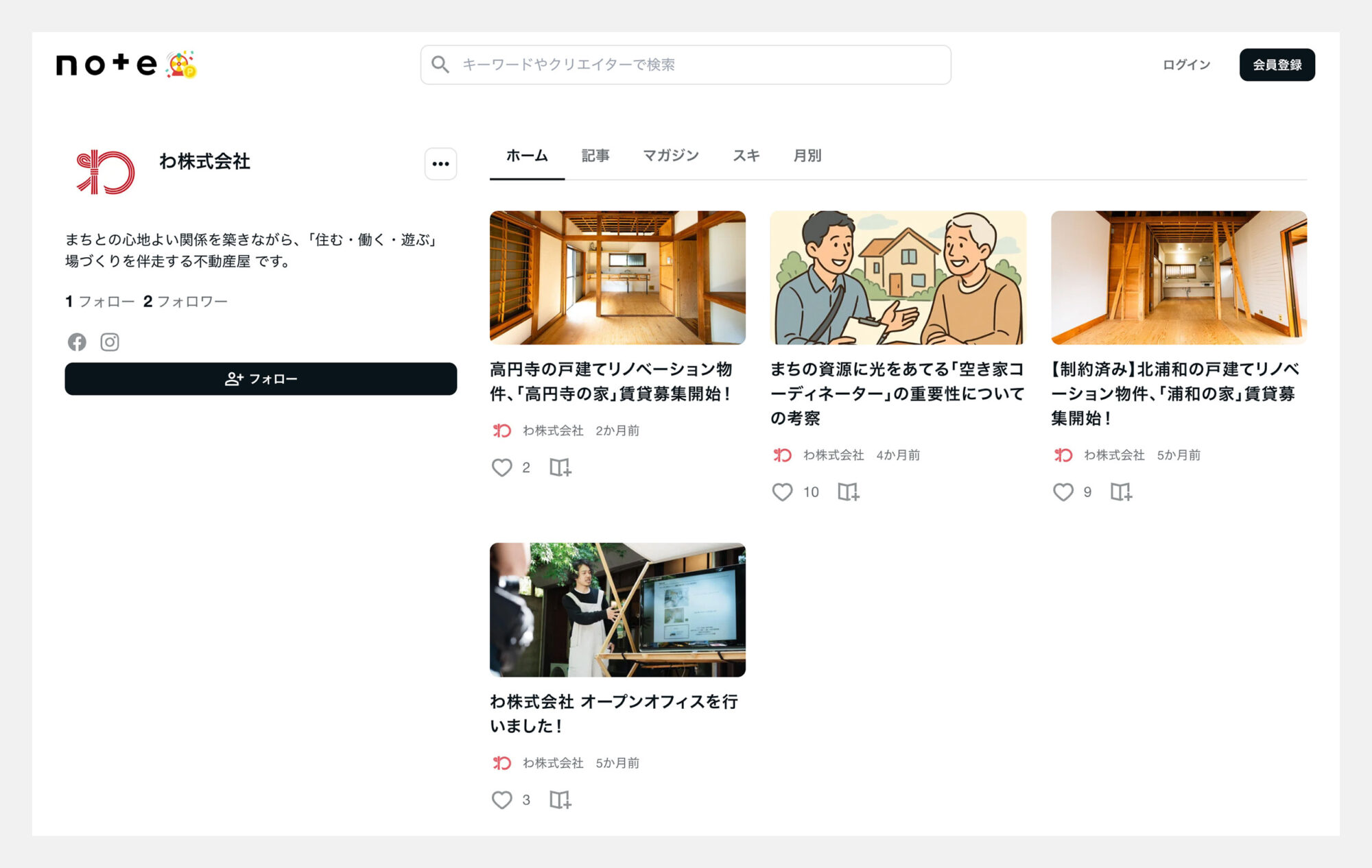Switch to the マガジン tab
This screenshot has height=868, width=1372.
tap(670, 156)
